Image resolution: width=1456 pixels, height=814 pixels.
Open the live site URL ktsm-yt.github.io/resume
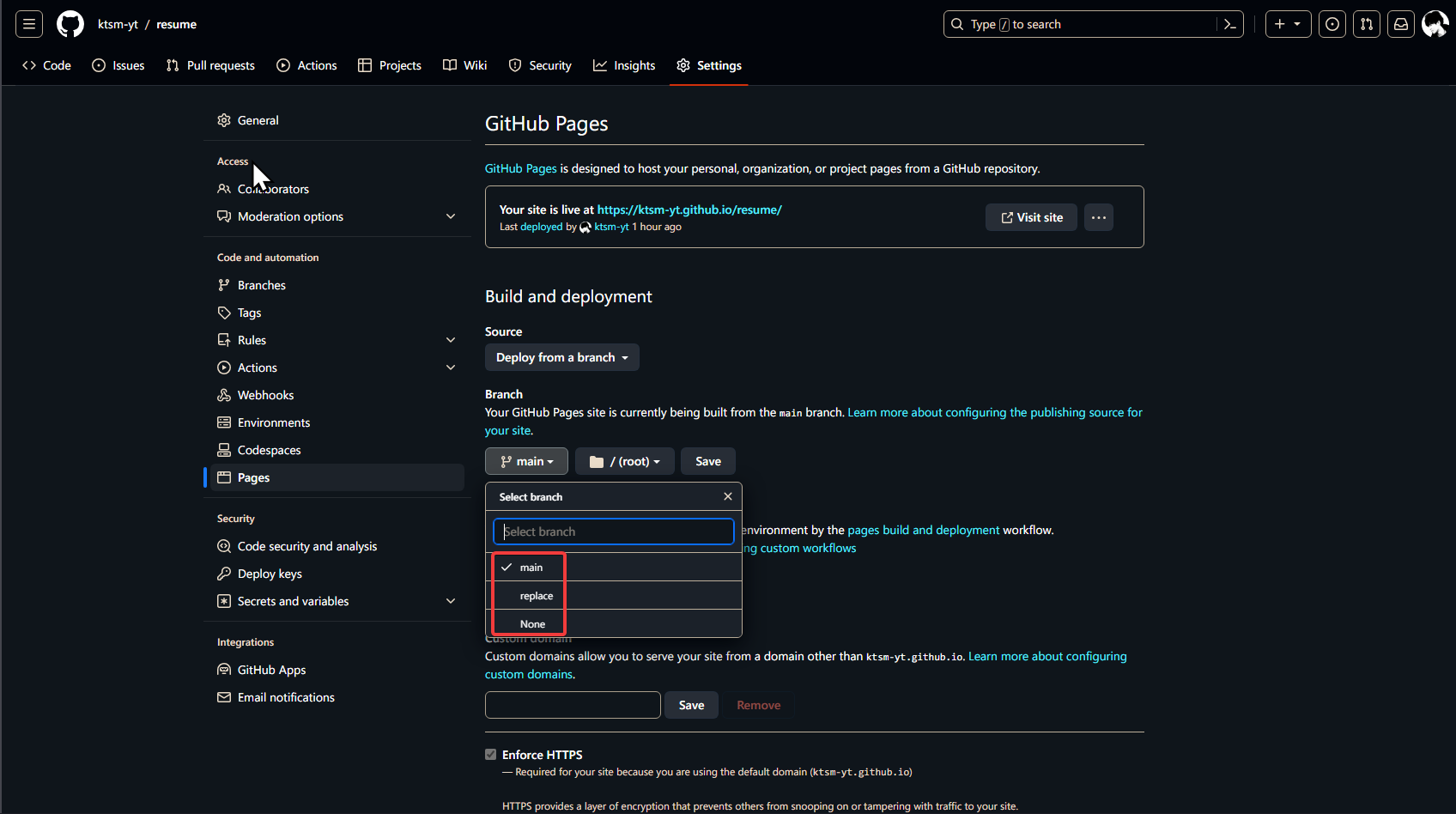[x=689, y=210]
